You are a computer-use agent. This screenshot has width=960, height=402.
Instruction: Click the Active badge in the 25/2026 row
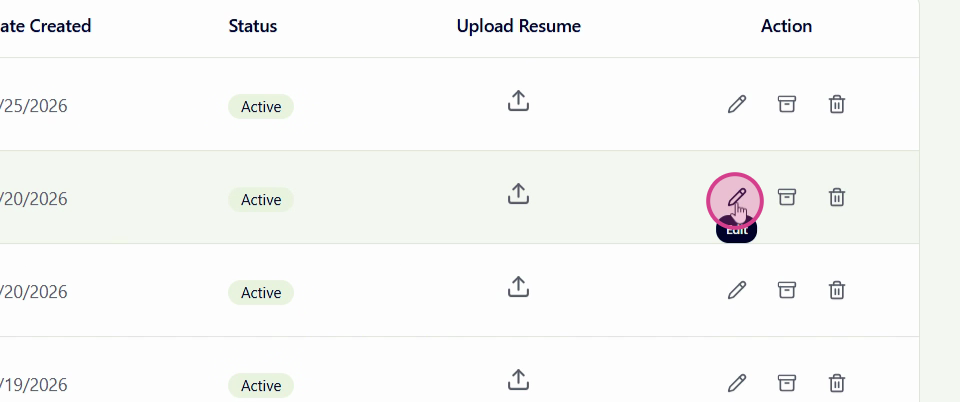261,107
